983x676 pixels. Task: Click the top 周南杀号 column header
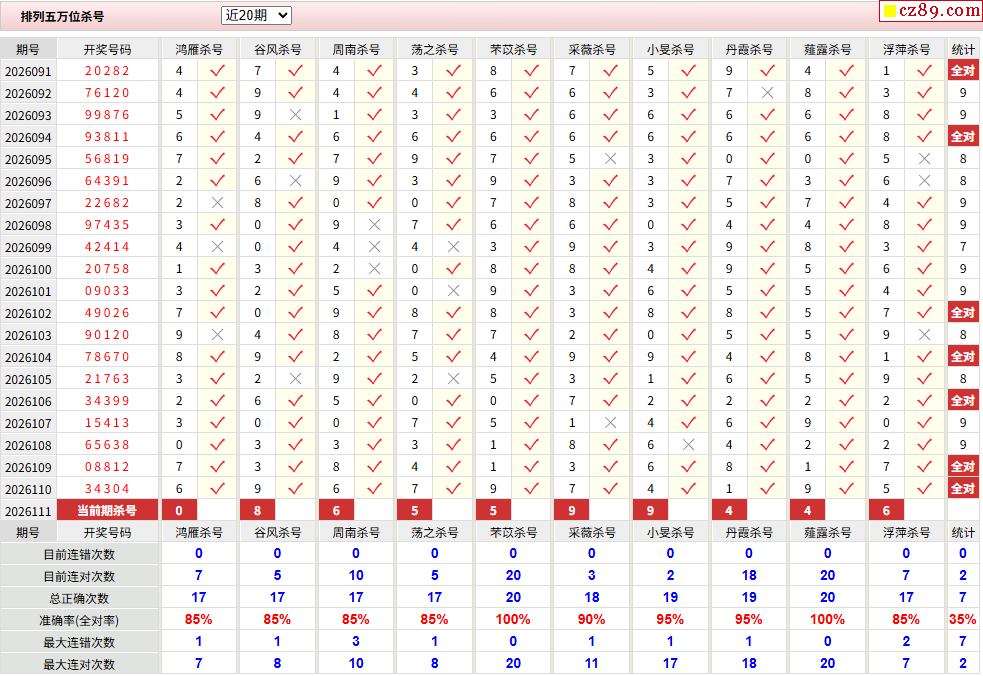coord(356,50)
